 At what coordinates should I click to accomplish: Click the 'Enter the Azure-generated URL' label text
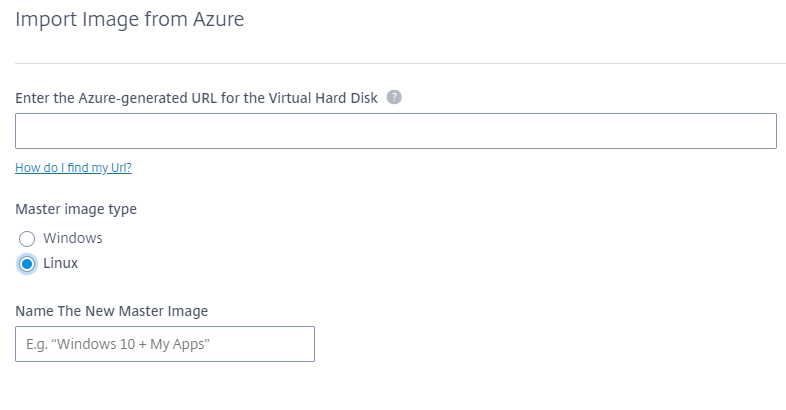tap(196, 97)
